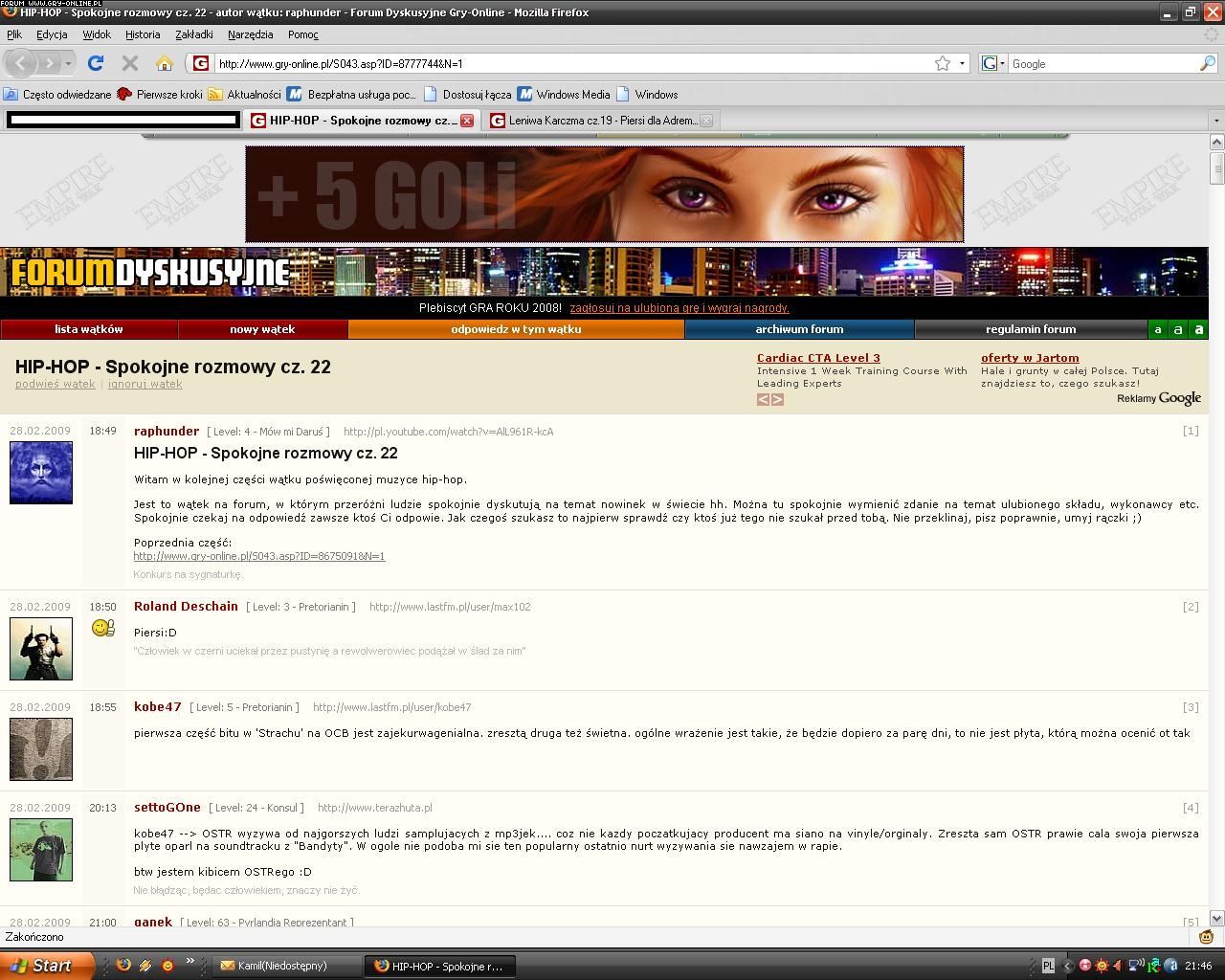Click 'odpowiedz w tym wątku' button
Image resolution: width=1225 pixels, height=980 pixels.
click(516, 329)
